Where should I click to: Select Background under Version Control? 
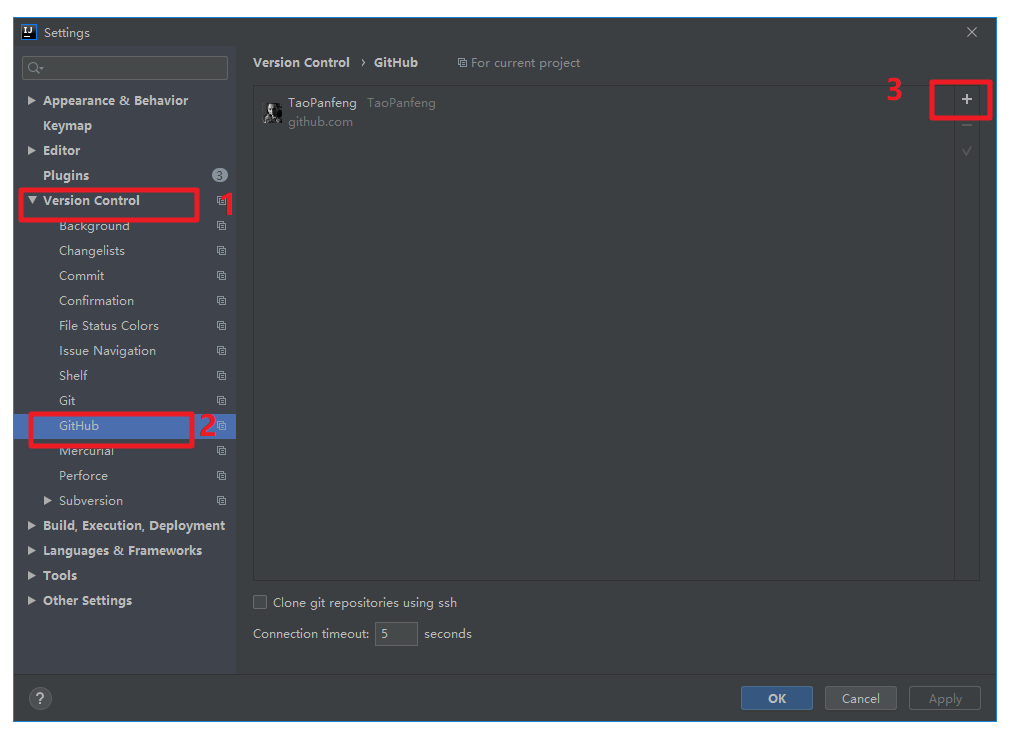click(94, 226)
